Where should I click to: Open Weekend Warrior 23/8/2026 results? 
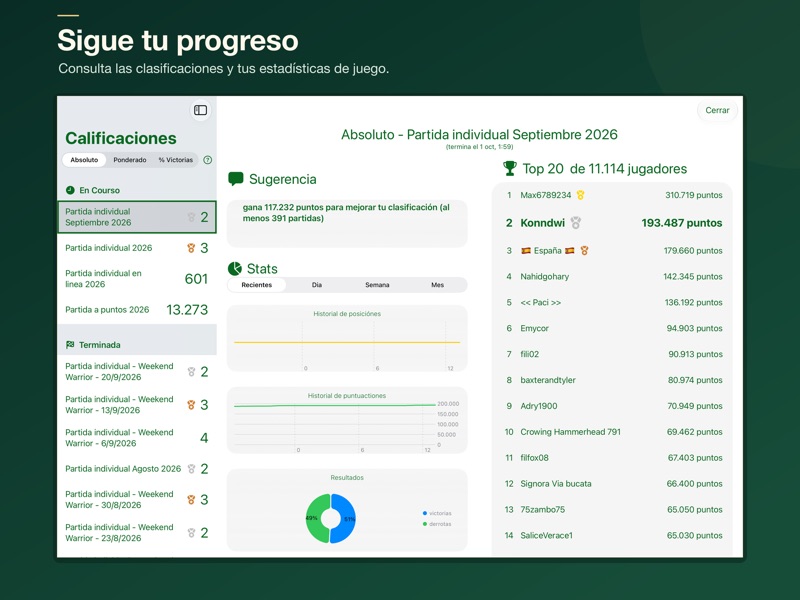137,533
